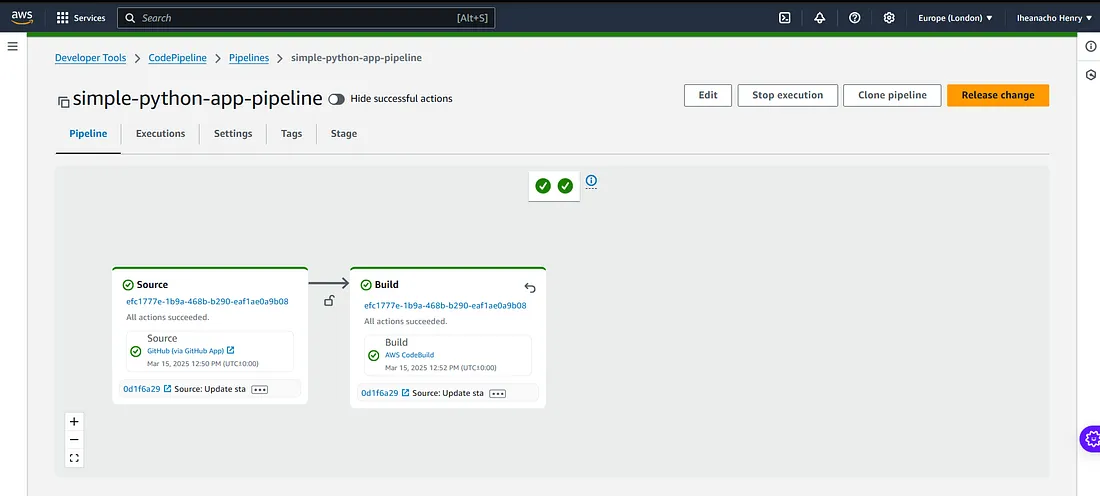This screenshot has height=496, width=1100.
Task: Open the hamburger side navigation menu
Action: 12,46
